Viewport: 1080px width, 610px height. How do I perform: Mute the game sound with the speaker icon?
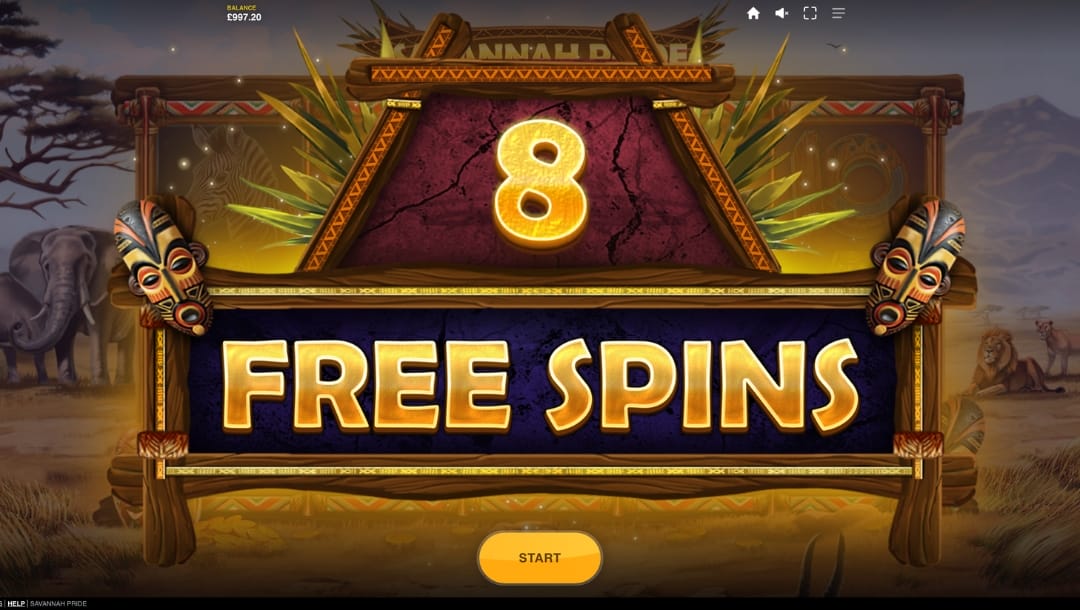coord(781,13)
